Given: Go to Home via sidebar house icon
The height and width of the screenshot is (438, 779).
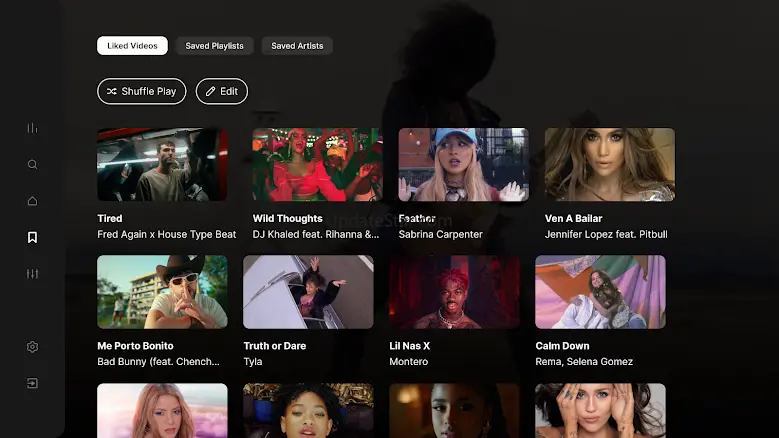Looking at the screenshot, I should pyautogui.click(x=32, y=201).
